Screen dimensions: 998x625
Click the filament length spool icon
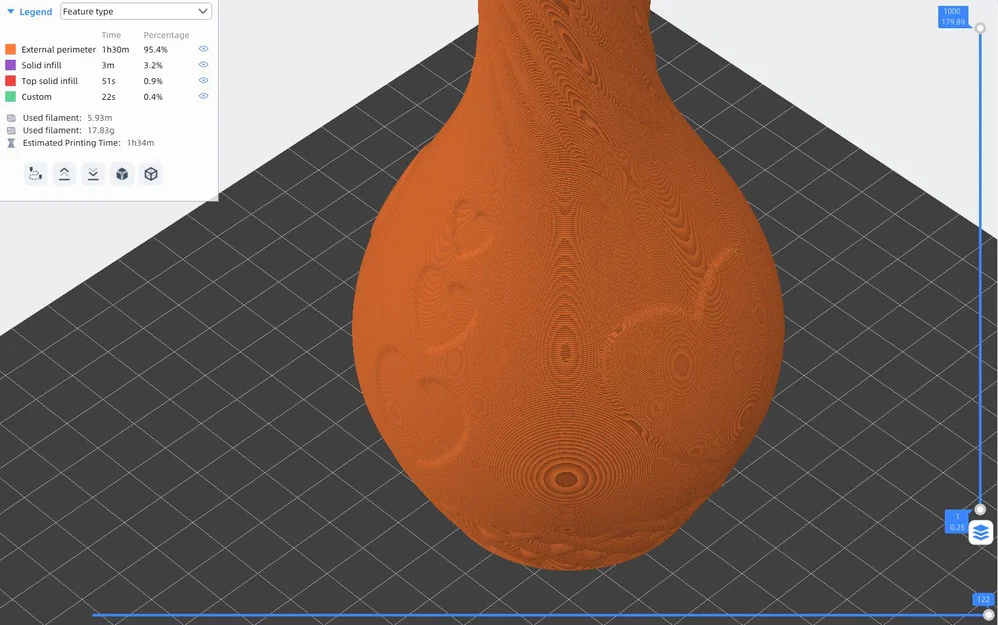pos(11,118)
